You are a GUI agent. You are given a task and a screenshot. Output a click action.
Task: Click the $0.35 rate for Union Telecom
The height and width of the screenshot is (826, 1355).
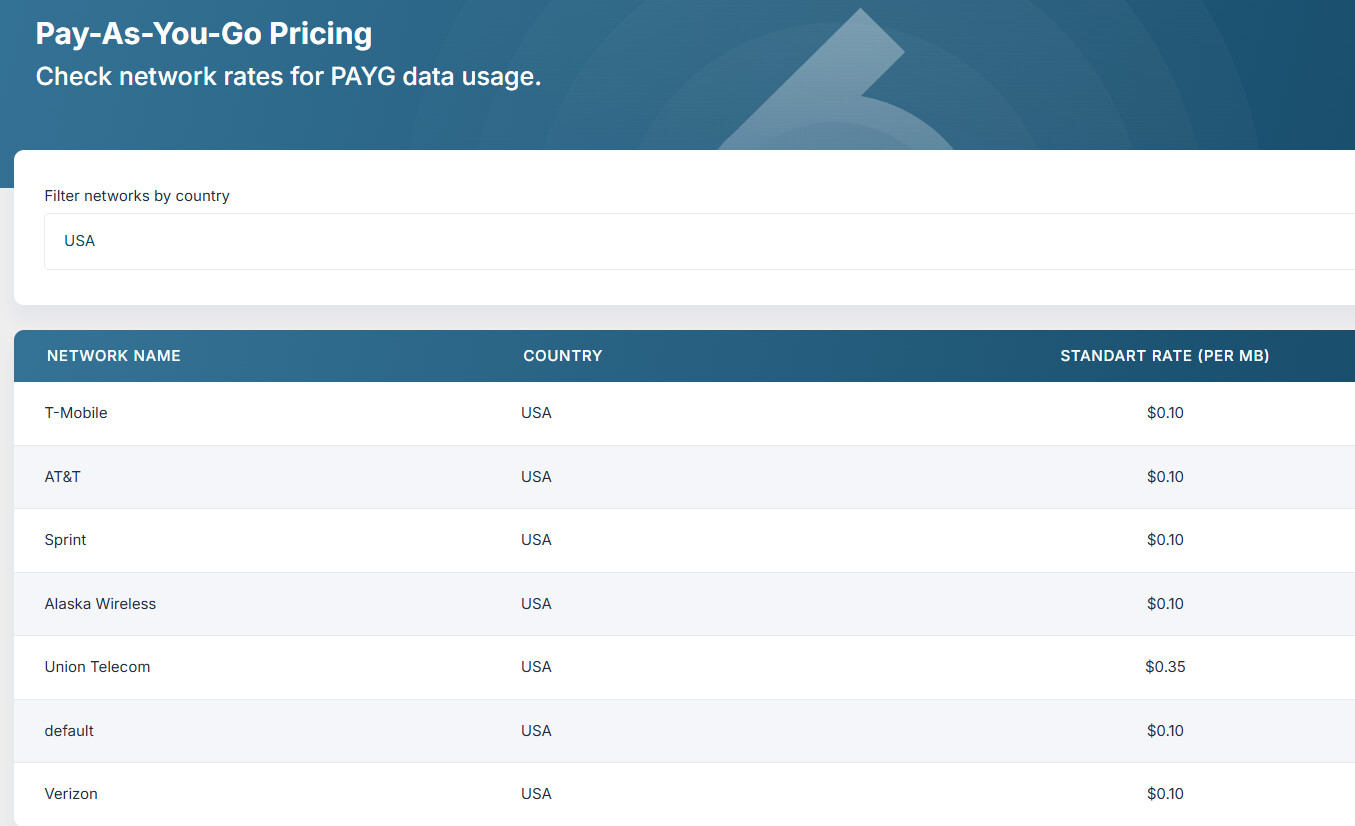(1165, 667)
